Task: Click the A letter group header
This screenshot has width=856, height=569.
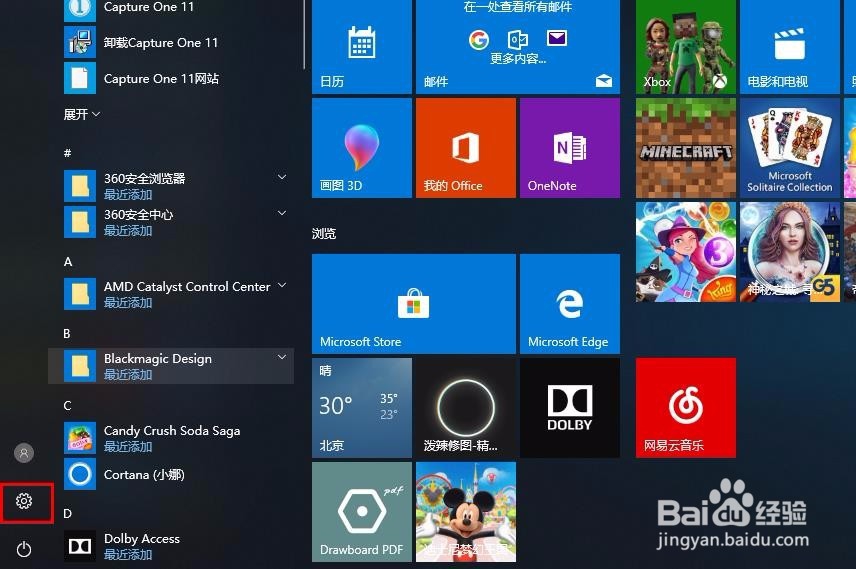Action: tap(68, 262)
